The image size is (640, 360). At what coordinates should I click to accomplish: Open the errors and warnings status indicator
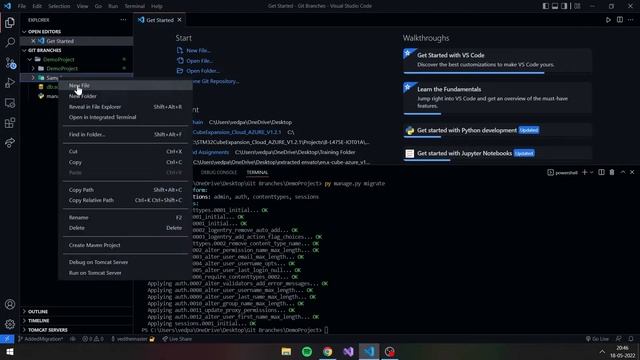93,339
